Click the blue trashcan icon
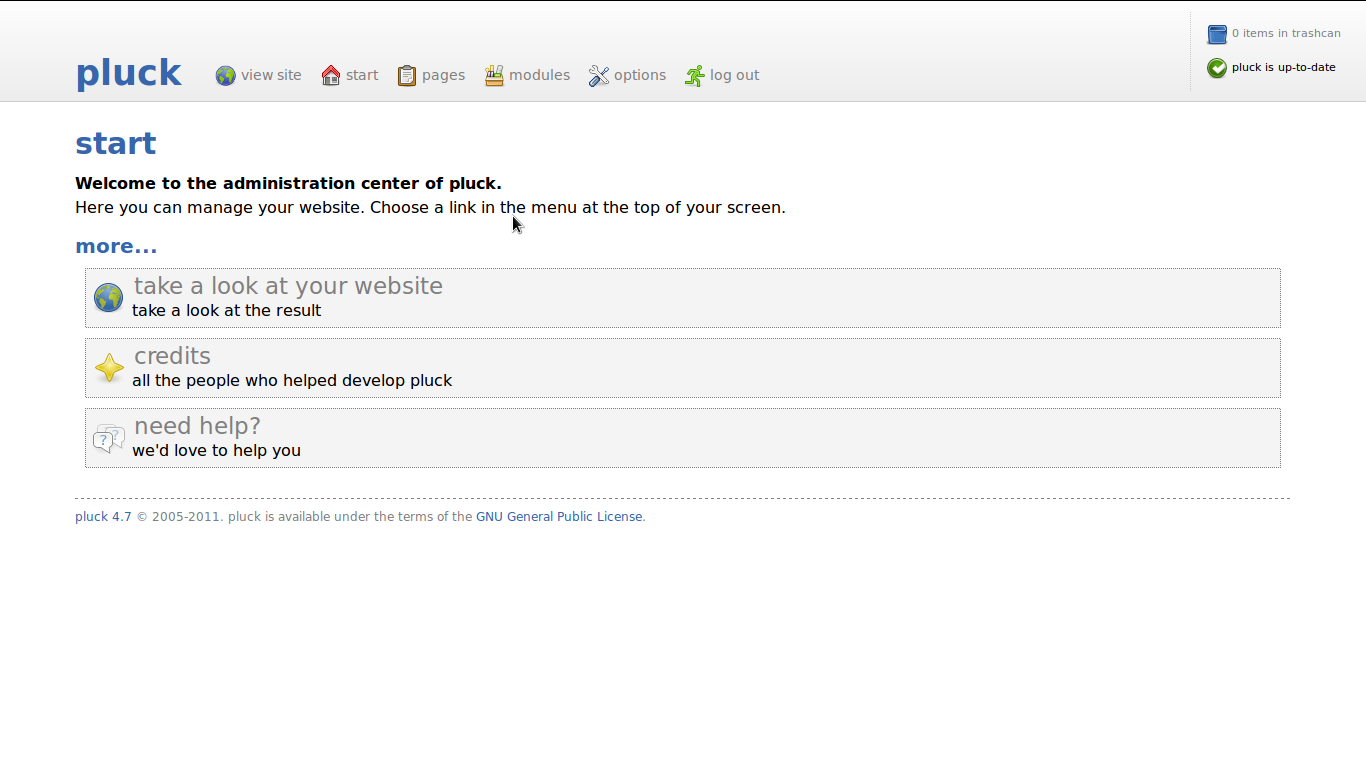The width and height of the screenshot is (1366, 768). pyautogui.click(x=1217, y=34)
